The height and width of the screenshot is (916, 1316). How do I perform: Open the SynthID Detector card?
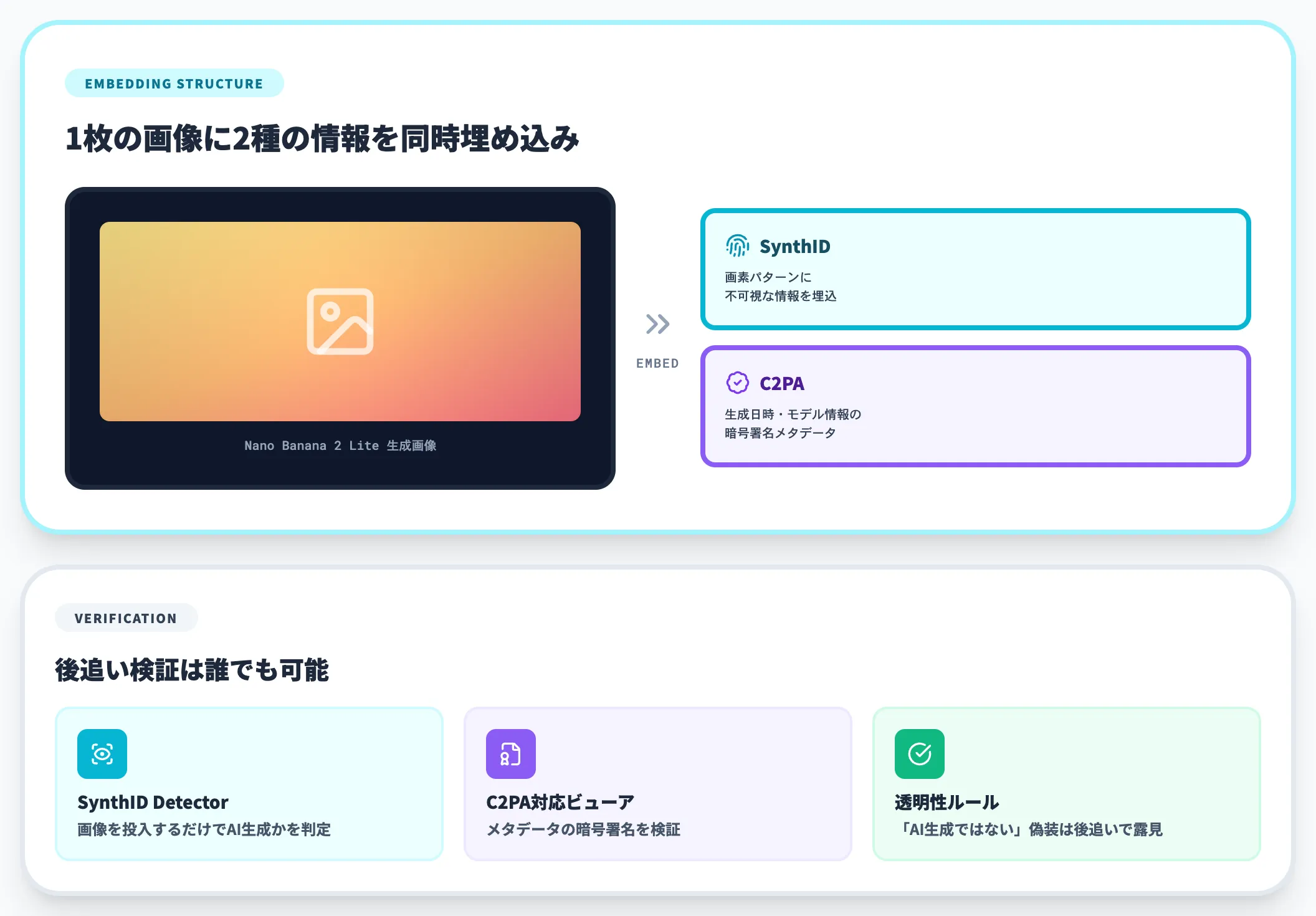click(x=249, y=784)
